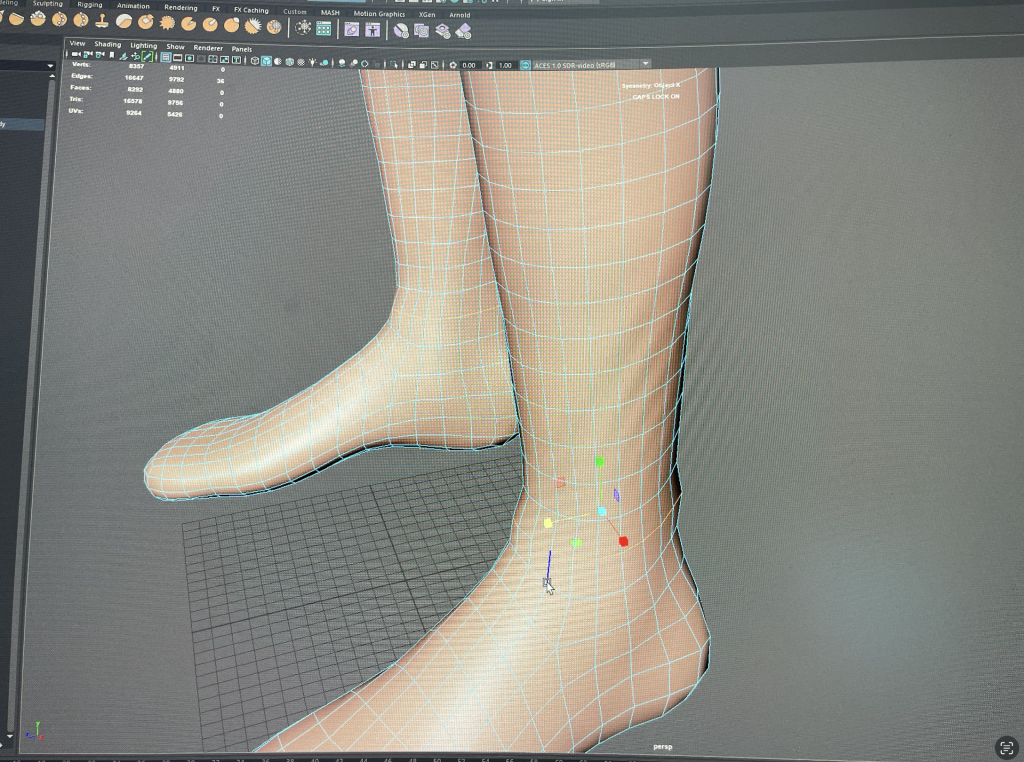
Task: Toggle the Resolution Gate button
Action: (189, 58)
